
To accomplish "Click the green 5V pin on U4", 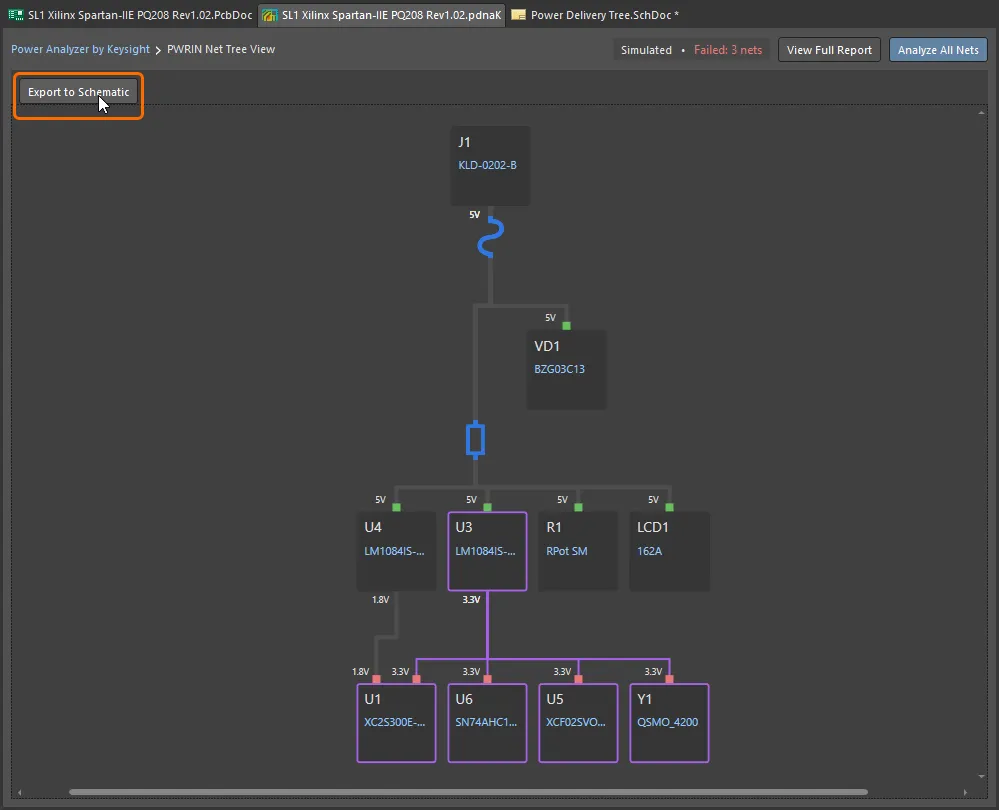I will point(396,507).
